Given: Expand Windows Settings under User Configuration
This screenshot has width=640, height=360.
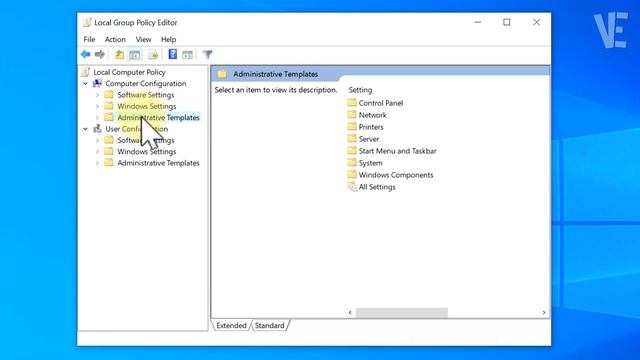Looking at the screenshot, I should [x=97, y=151].
